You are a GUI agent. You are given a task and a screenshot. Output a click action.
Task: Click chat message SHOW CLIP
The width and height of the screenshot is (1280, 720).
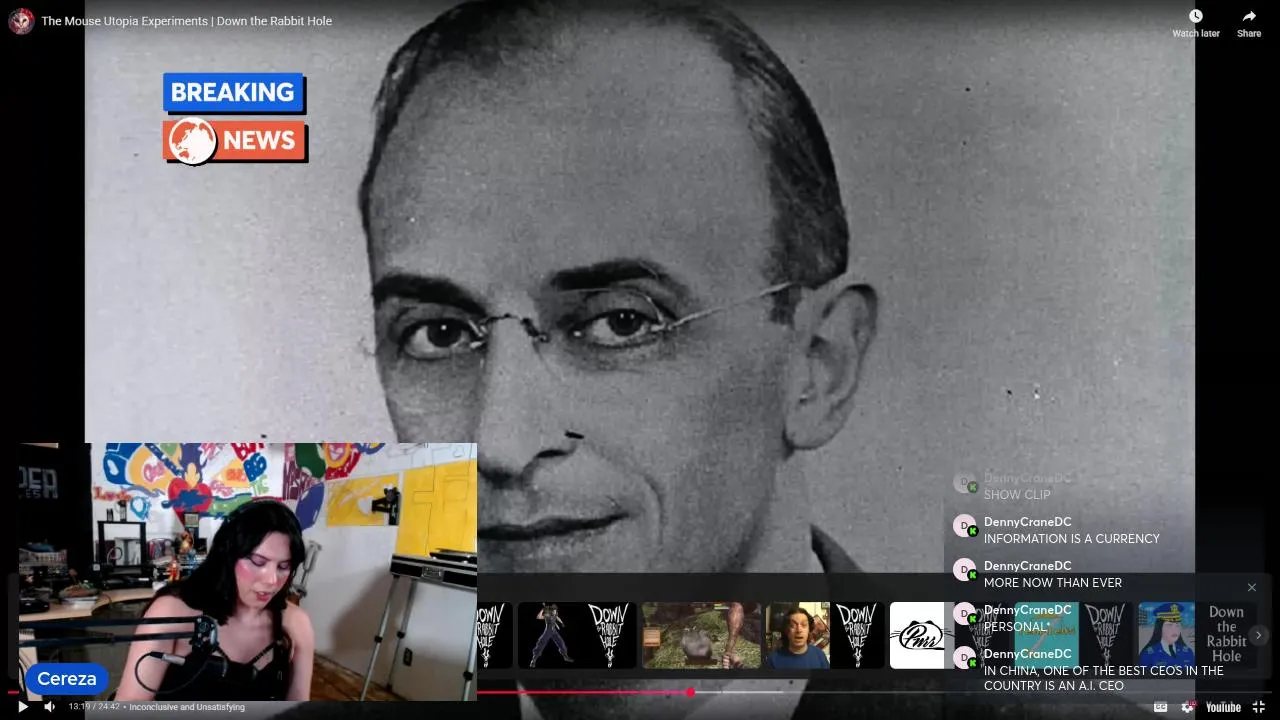(x=1017, y=495)
